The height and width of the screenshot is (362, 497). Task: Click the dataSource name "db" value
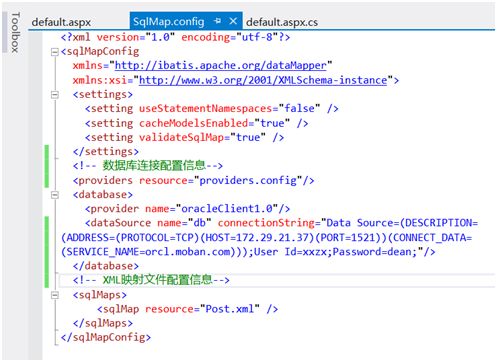click(200, 223)
